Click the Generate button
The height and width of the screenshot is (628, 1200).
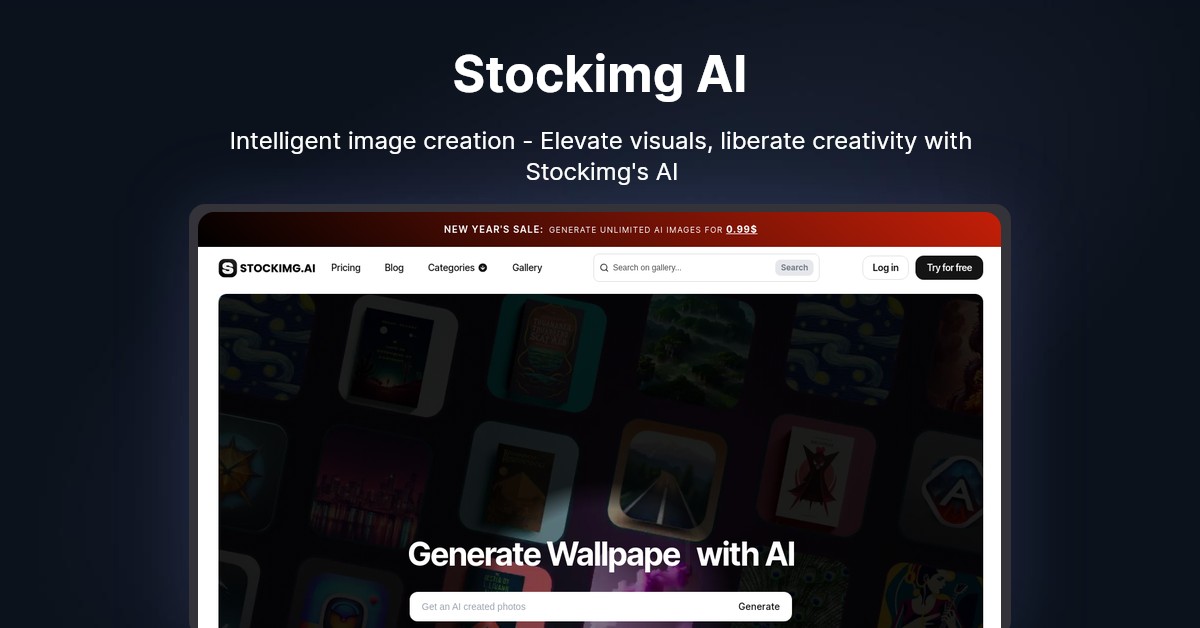click(x=759, y=607)
